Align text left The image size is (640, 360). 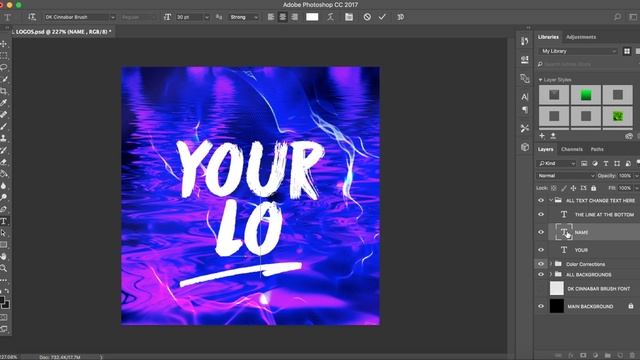(271, 17)
